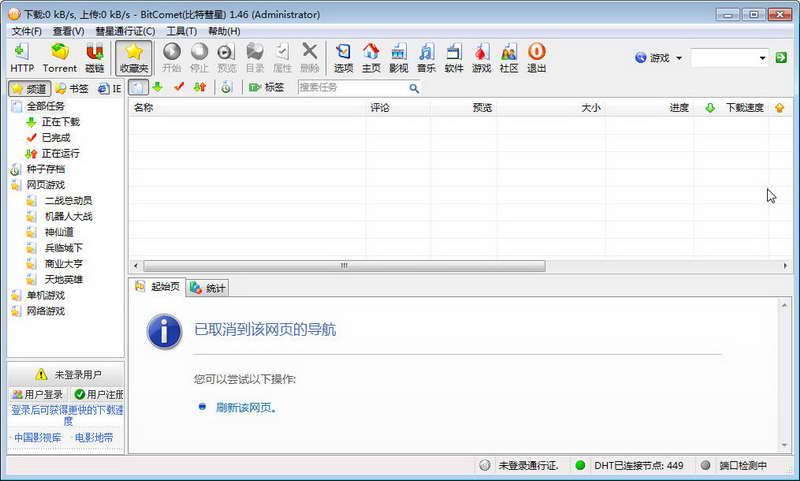
Task: Sort by the 名称 column header
Action: pyautogui.click(x=247, y=108)
